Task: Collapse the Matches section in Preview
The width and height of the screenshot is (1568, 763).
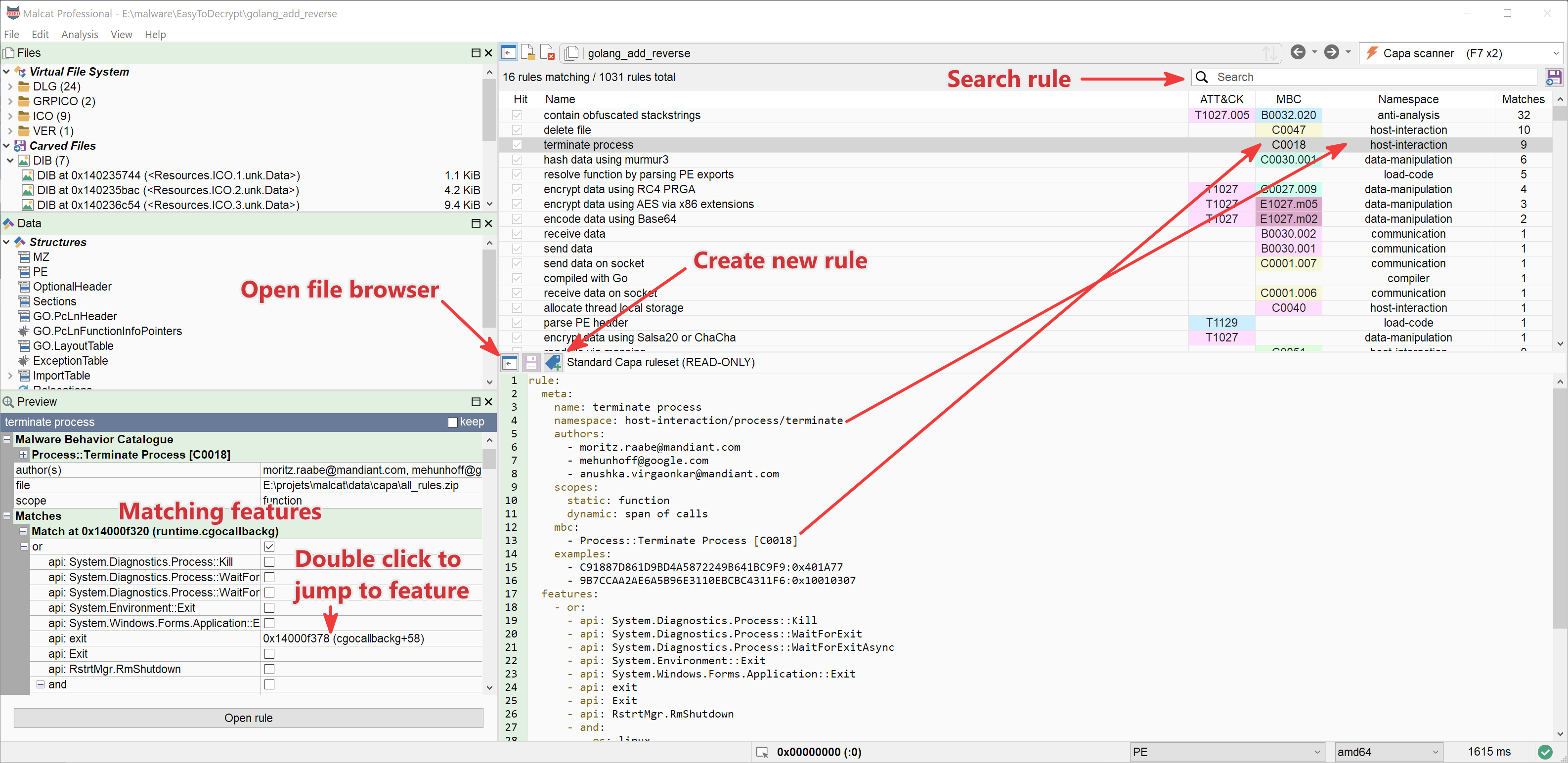Action: (7, 516)
